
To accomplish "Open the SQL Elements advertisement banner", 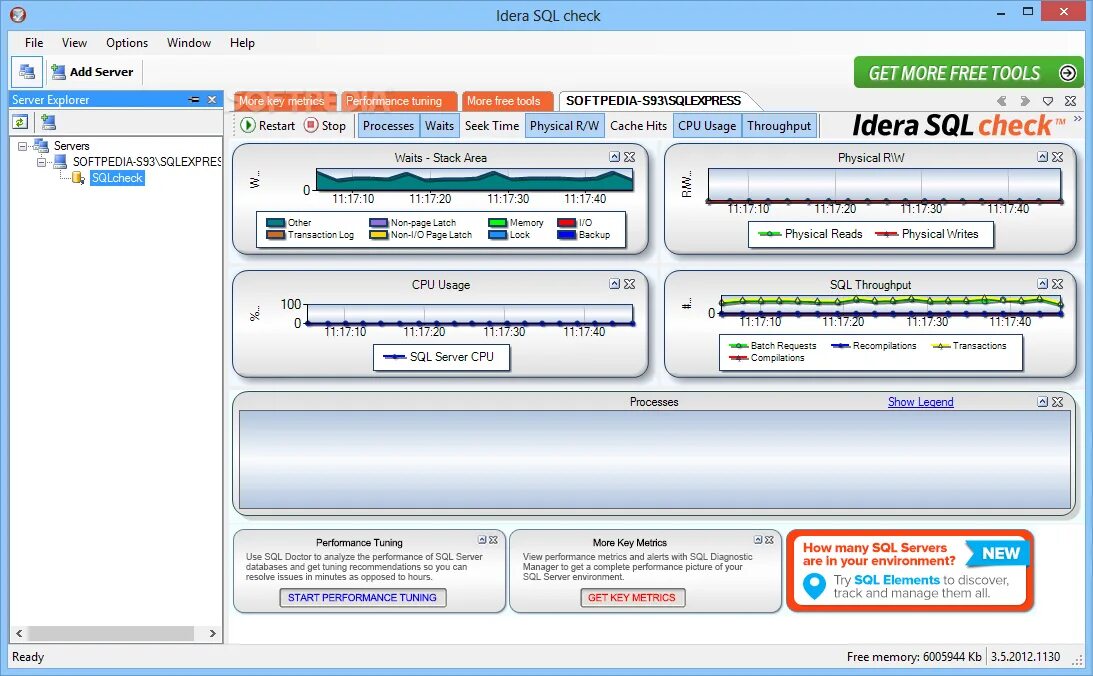I will pyautogui.click(x=910, y=570).
